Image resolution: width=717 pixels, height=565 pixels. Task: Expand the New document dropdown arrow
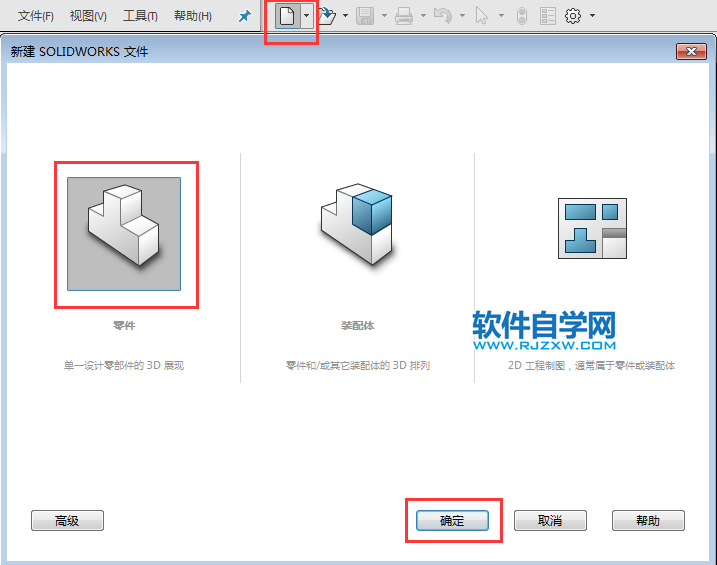(306, 16)
